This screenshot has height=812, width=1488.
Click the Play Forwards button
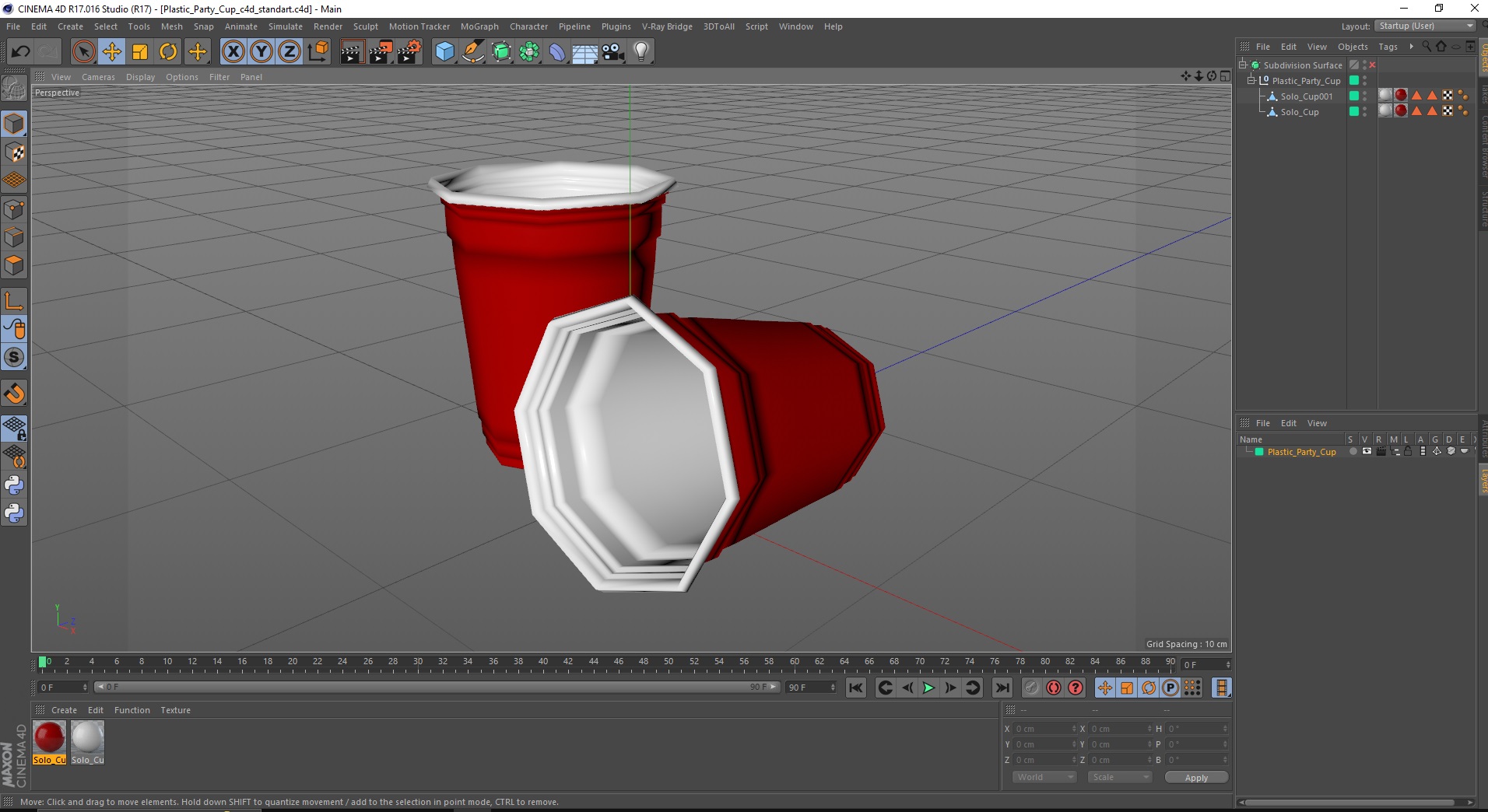(x=928, y=688)
